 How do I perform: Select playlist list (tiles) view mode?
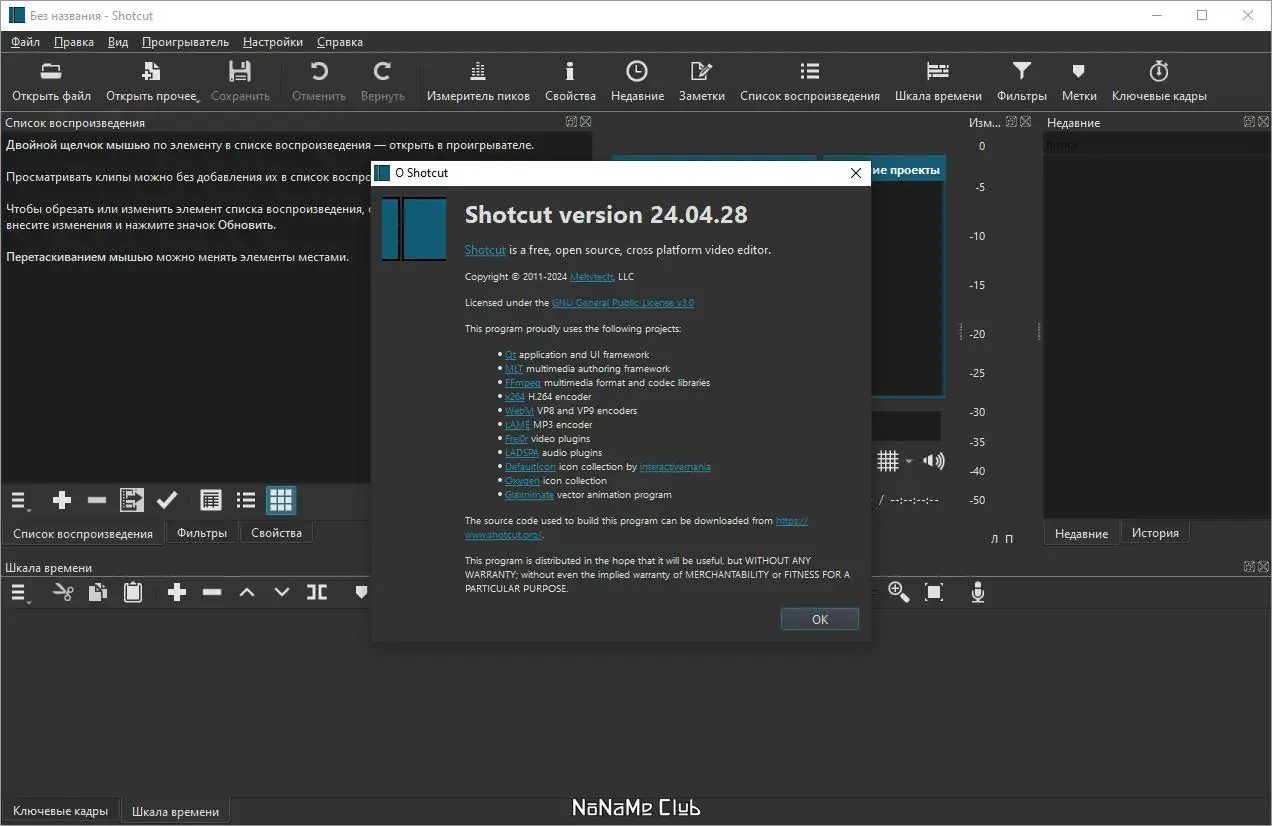pyautogui.click(x=246, y=500)
